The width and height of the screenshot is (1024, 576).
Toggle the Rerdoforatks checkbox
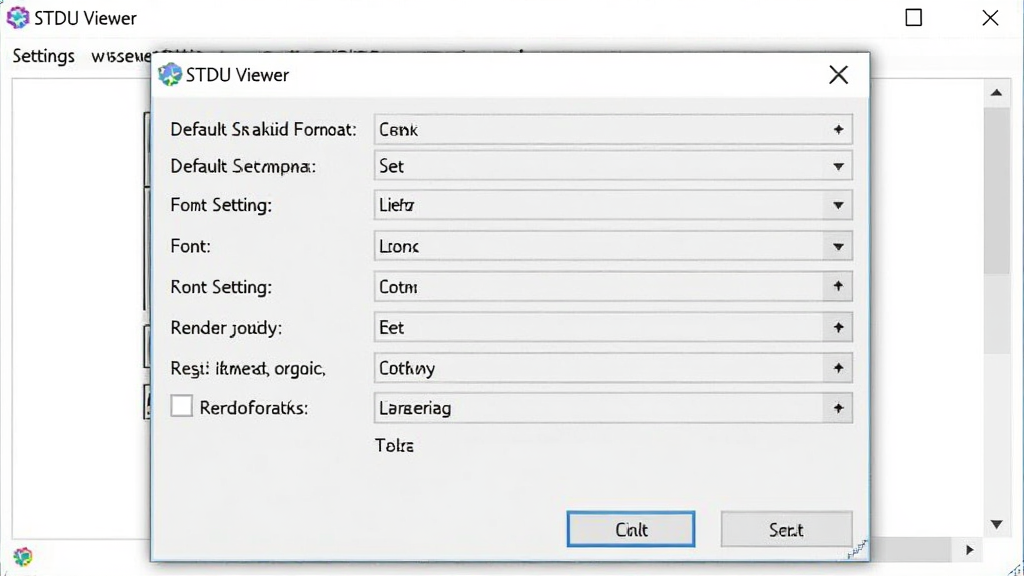click(182, 406)
